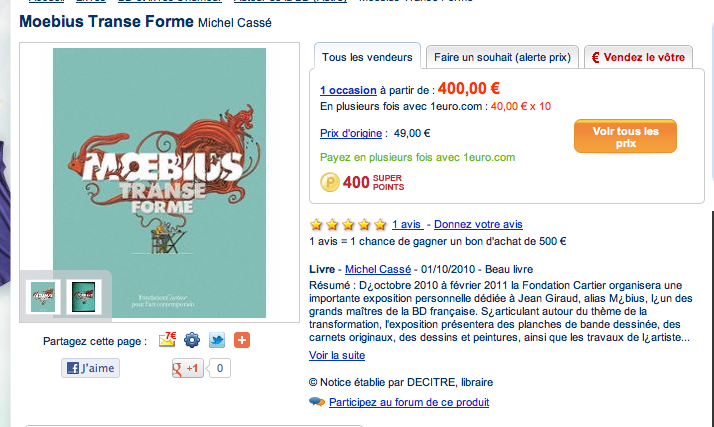Share page via email envelope icon
Viewport: 714px width, 427px height.
(x=167, y=340)
